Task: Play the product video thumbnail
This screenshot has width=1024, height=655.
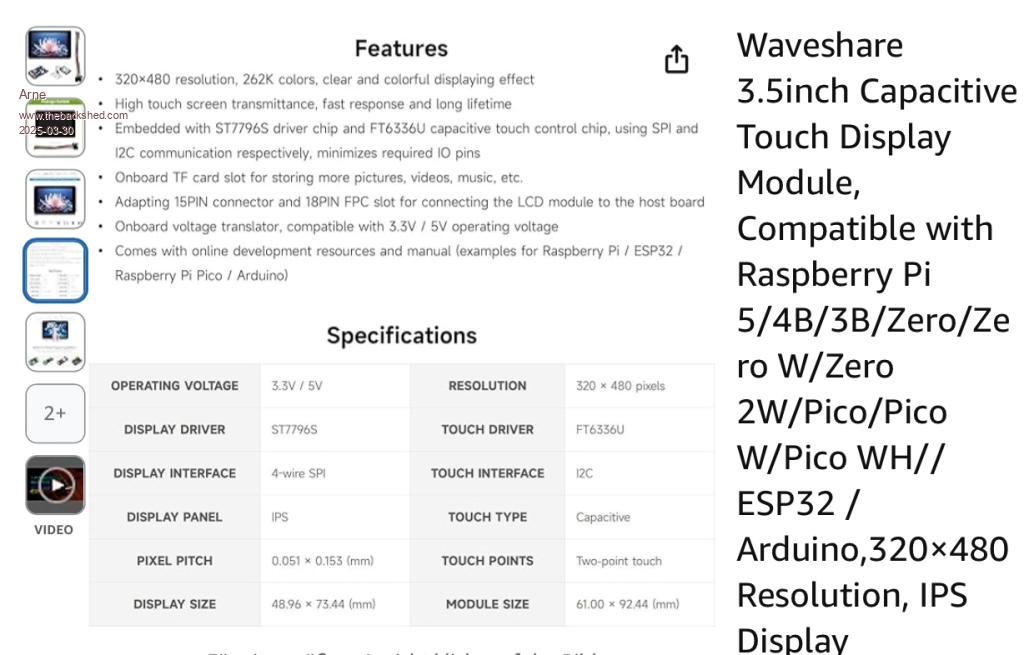Action: tap(55, 485)
